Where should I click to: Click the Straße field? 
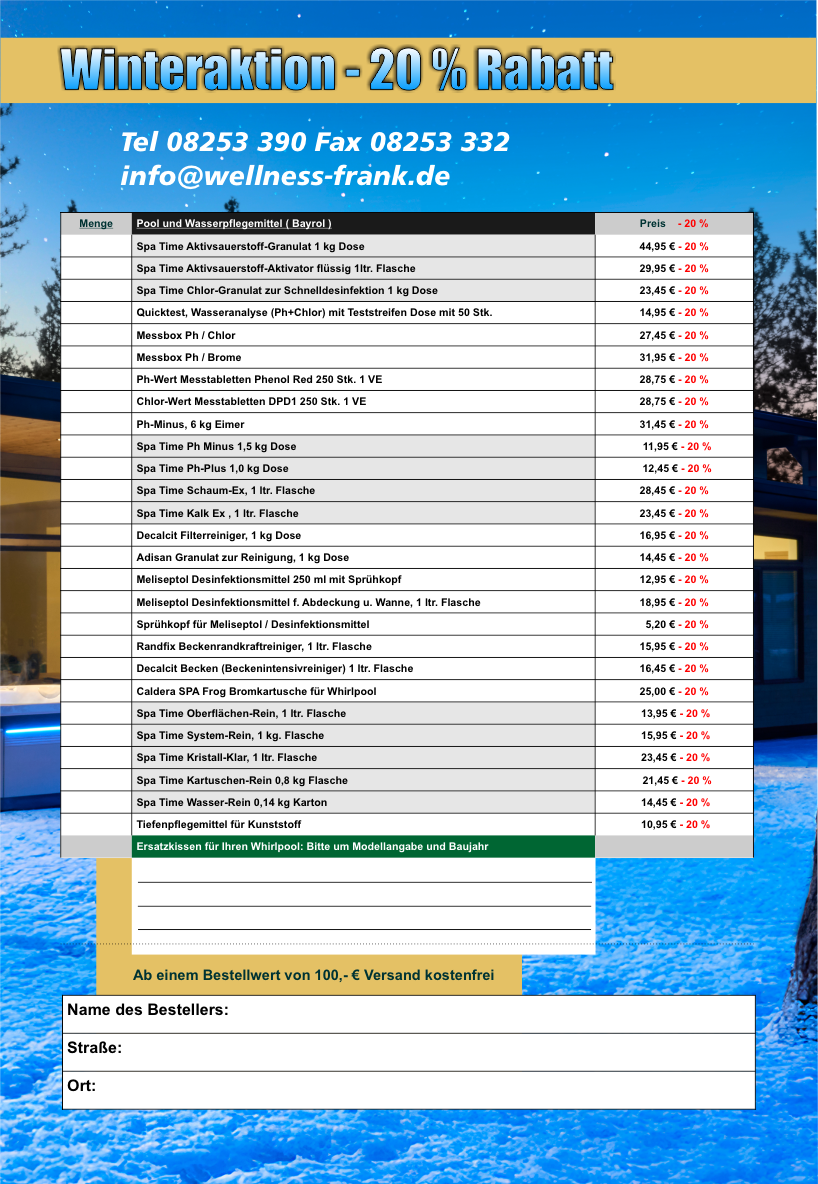pyautogui.click(x=409, y=1052)
